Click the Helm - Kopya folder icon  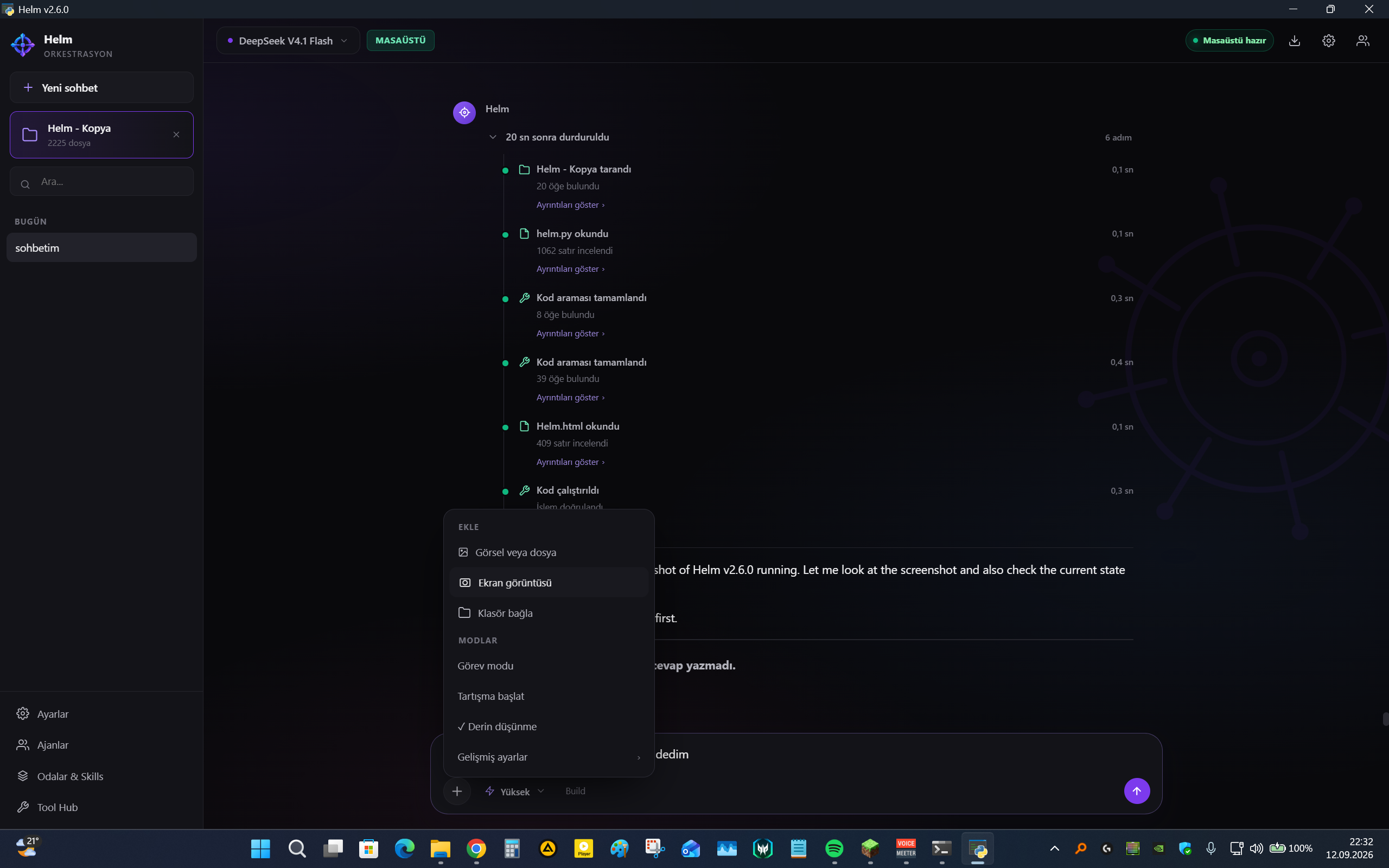tap(30, 135)
